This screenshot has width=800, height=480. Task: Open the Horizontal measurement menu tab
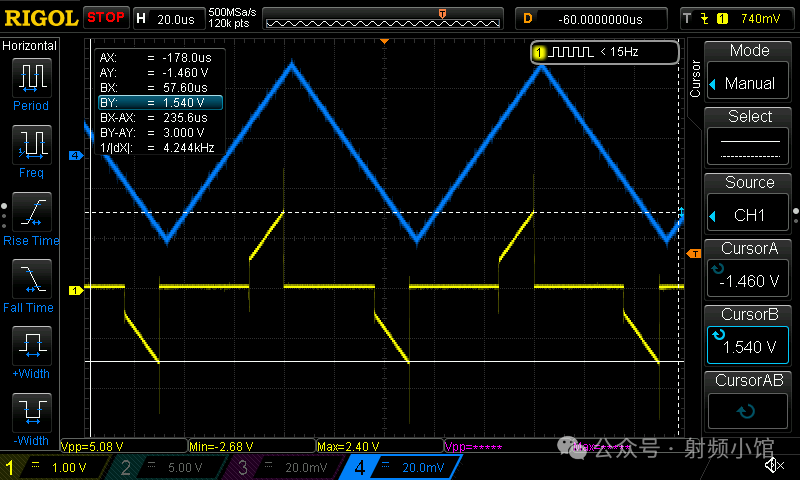click(x=30, y=46)
